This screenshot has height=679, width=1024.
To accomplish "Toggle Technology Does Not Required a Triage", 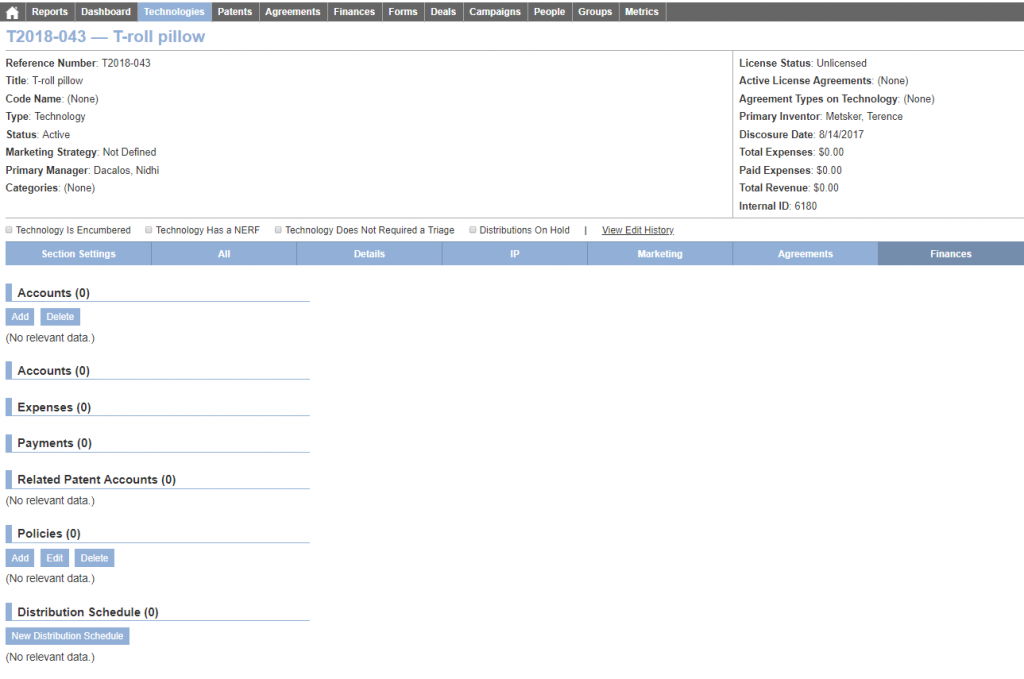I will point(278,230).
